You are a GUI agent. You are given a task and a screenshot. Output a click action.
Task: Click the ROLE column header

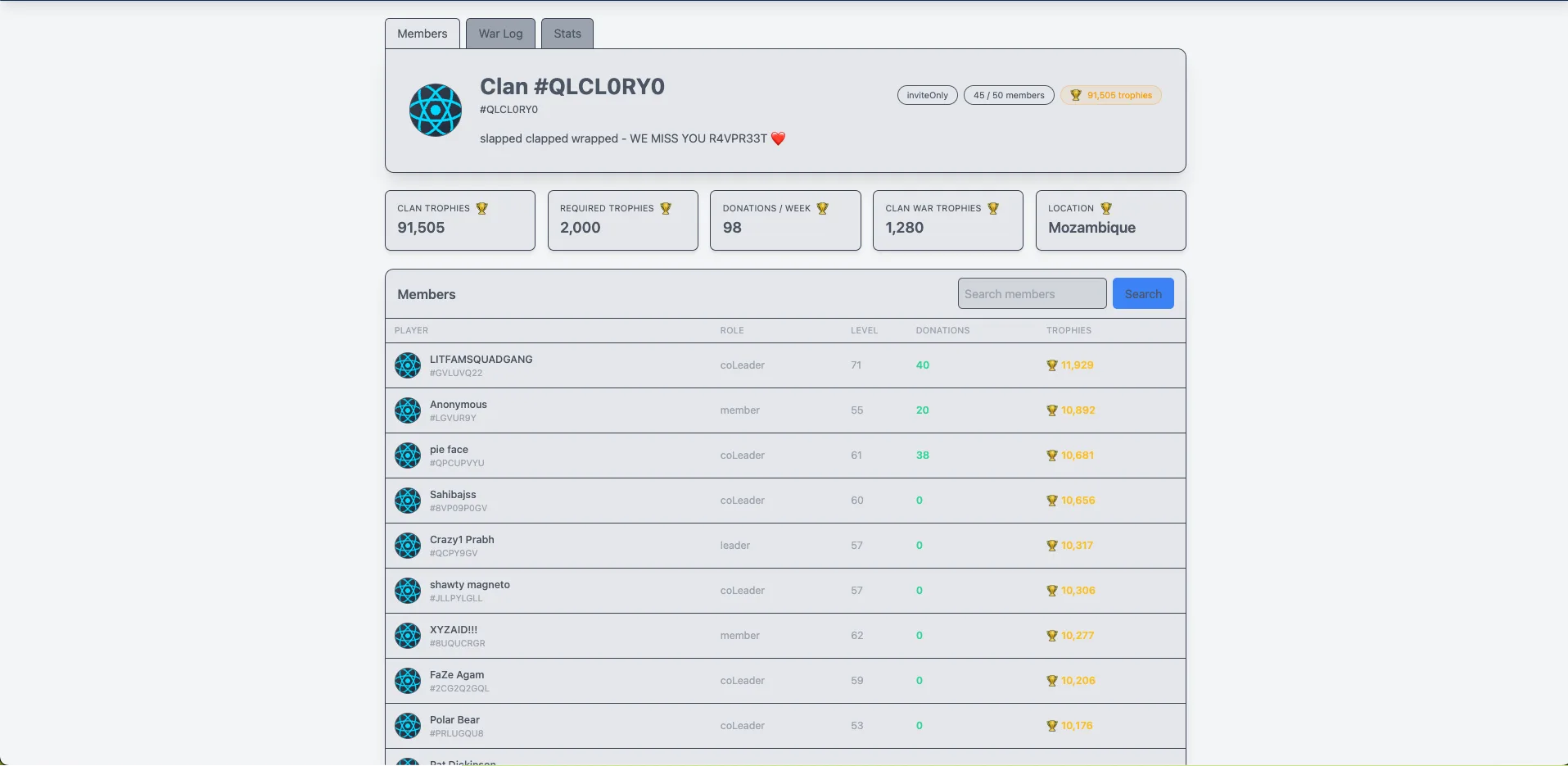click(732, 330)
